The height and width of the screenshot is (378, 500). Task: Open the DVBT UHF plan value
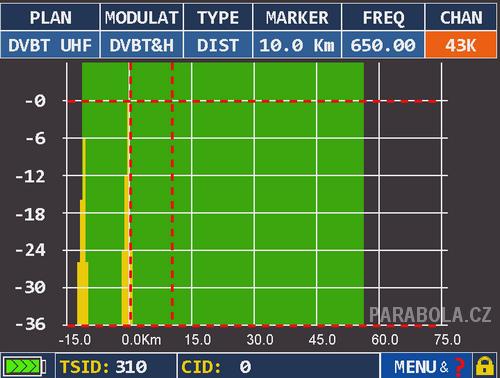pos(50,45)
